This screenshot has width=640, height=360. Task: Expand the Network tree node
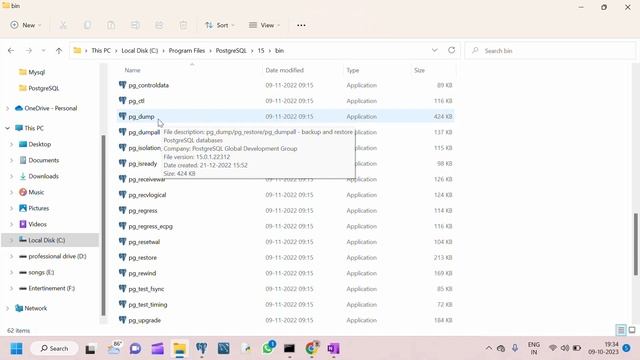tap(7, 309)
